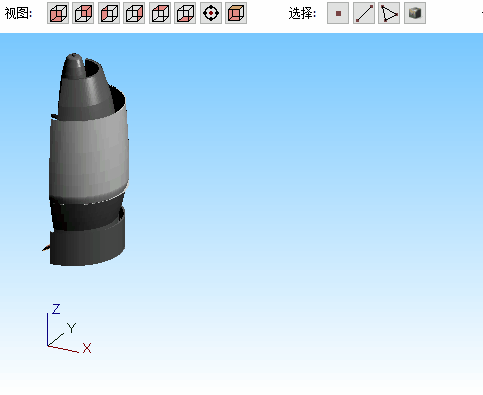
Task: Choose the solid body selection mode icon
Action: click(x=415, y=13)
